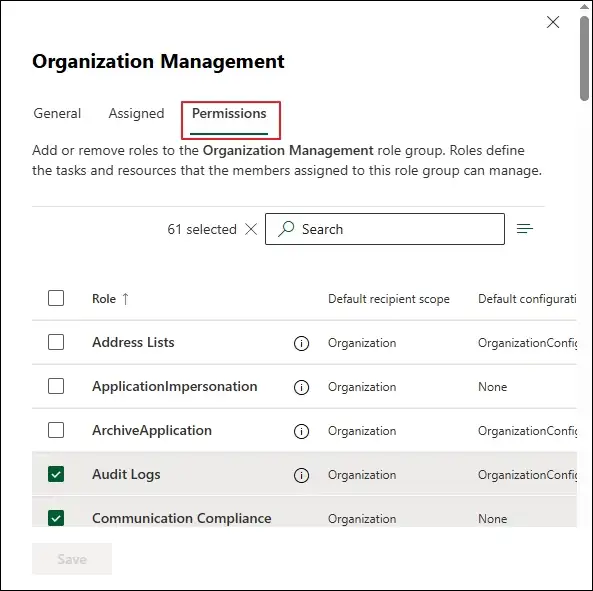Open the filter options icon beside search

pyautogui.click(x=525, y=228)
